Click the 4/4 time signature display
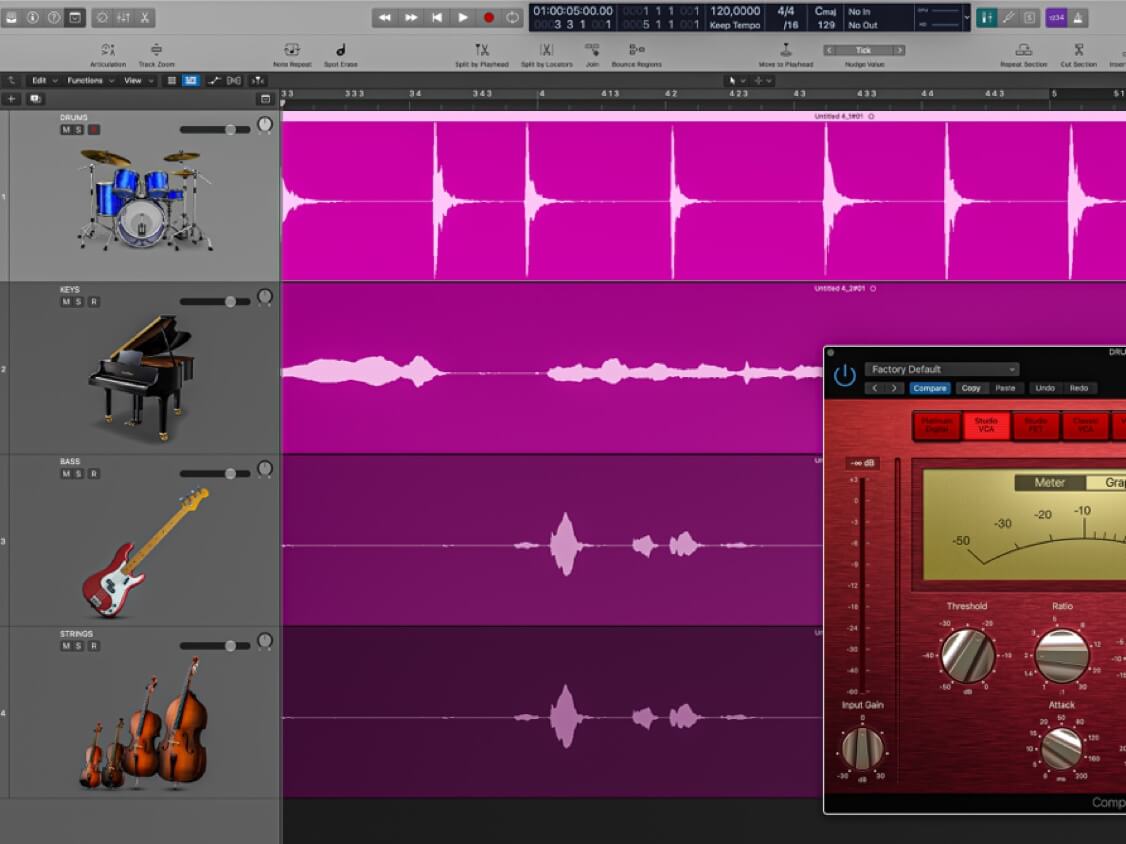This screenshot has width=1126, height=844. tap(786, 11)
